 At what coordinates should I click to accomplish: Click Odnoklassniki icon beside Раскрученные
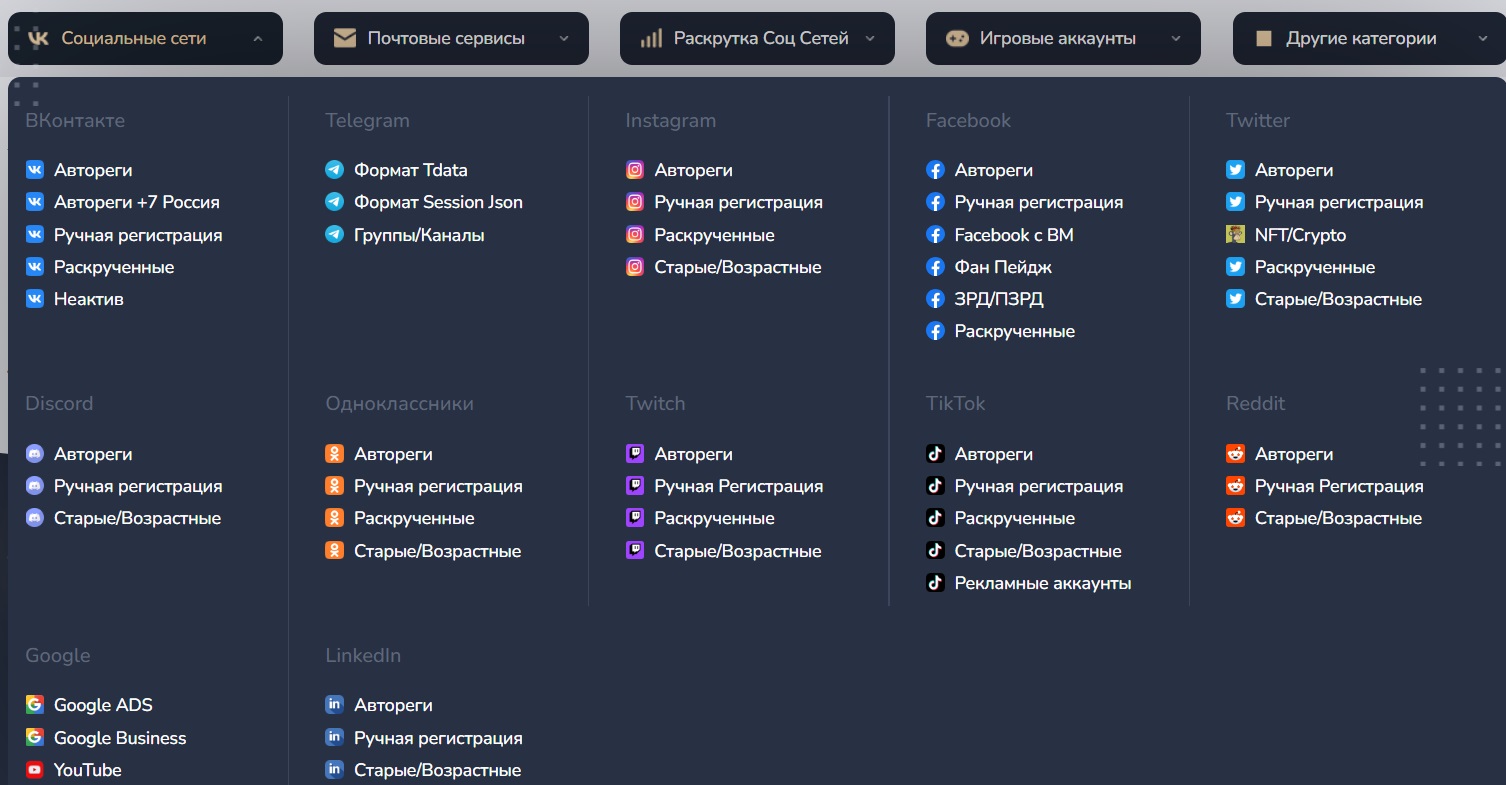[x=335, y=518]
